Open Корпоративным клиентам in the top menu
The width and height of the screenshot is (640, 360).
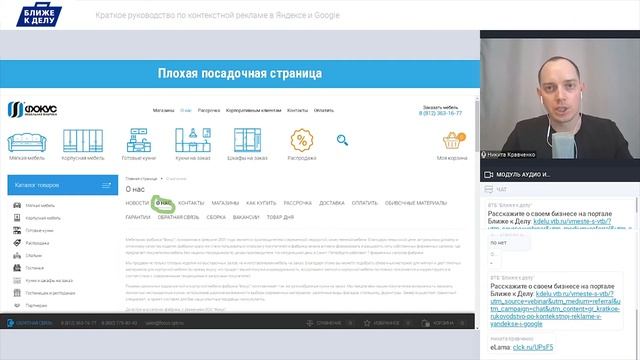click(x=253, y=111)
